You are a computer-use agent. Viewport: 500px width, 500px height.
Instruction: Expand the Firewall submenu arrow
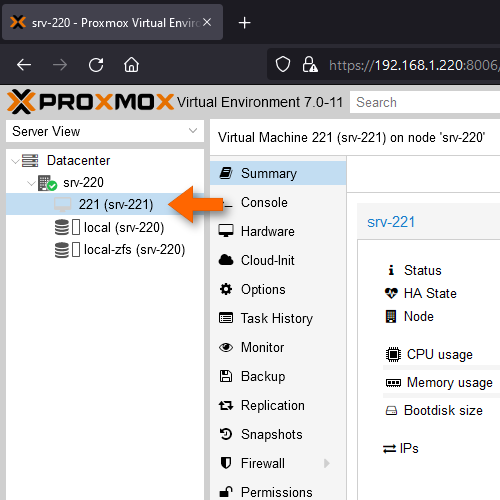(327, 463)
